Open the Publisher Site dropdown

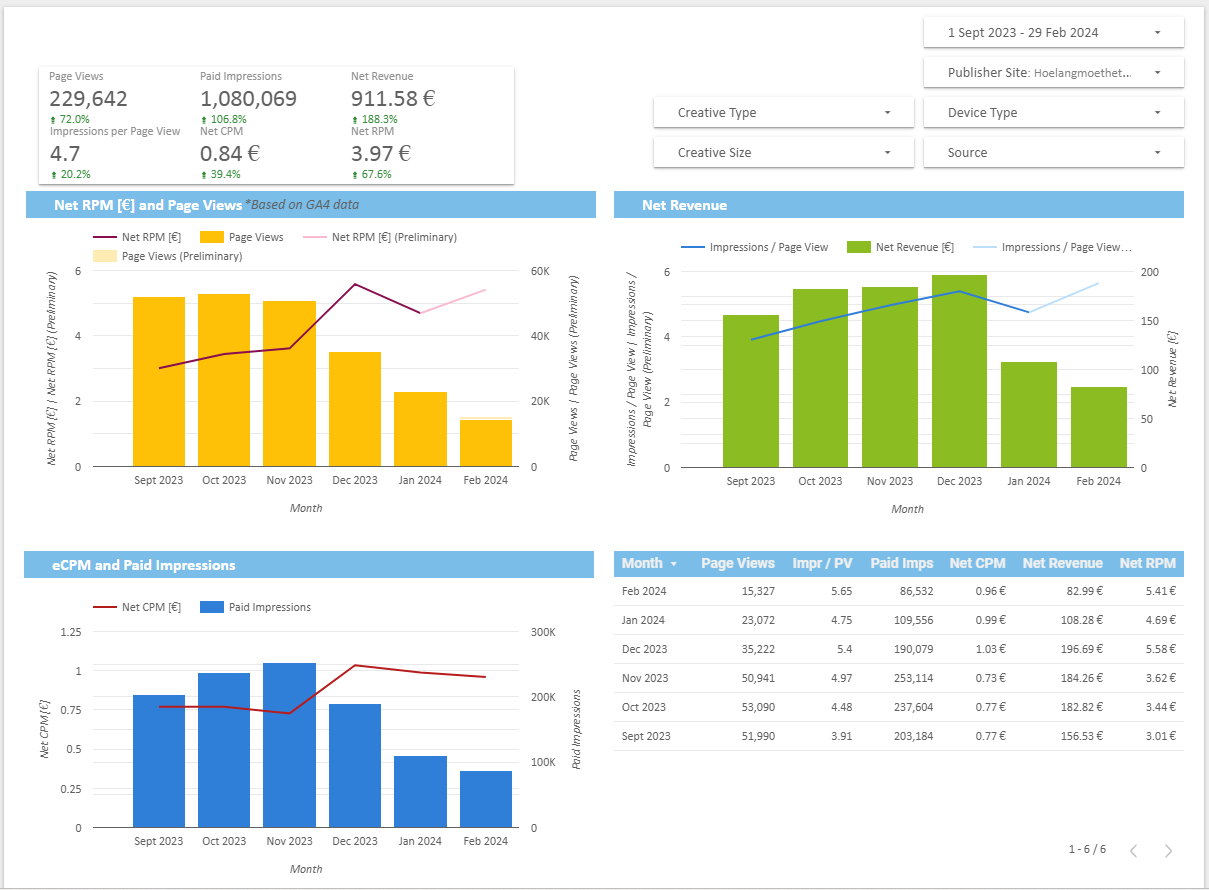click(1053, 72)
